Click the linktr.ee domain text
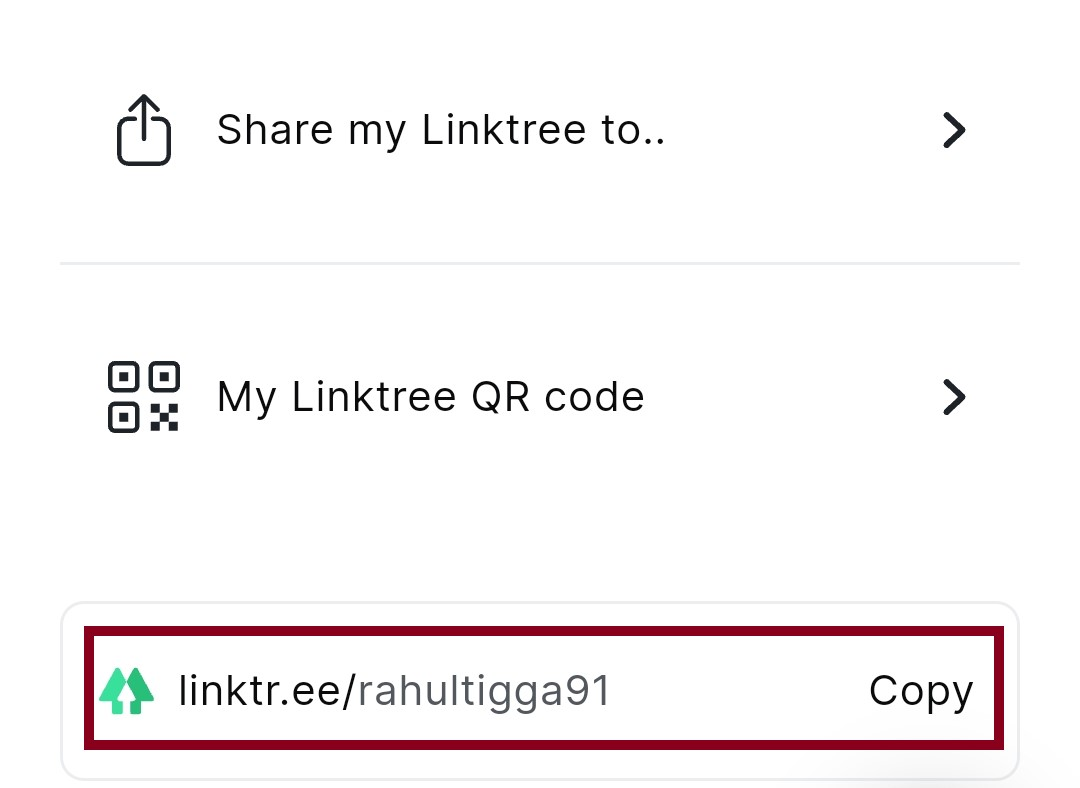This screenshot has width=1080, height=788. pos(260,691)
